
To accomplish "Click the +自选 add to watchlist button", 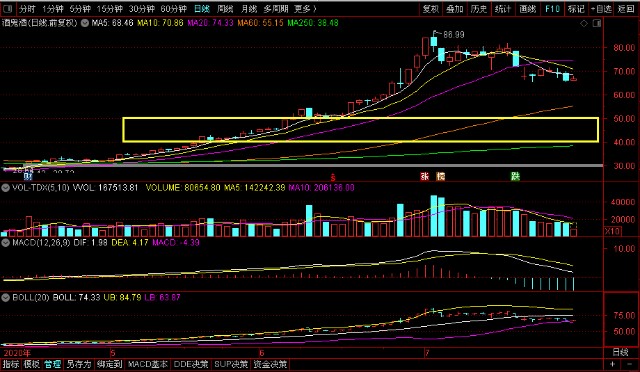I will [x=601, y=9].
